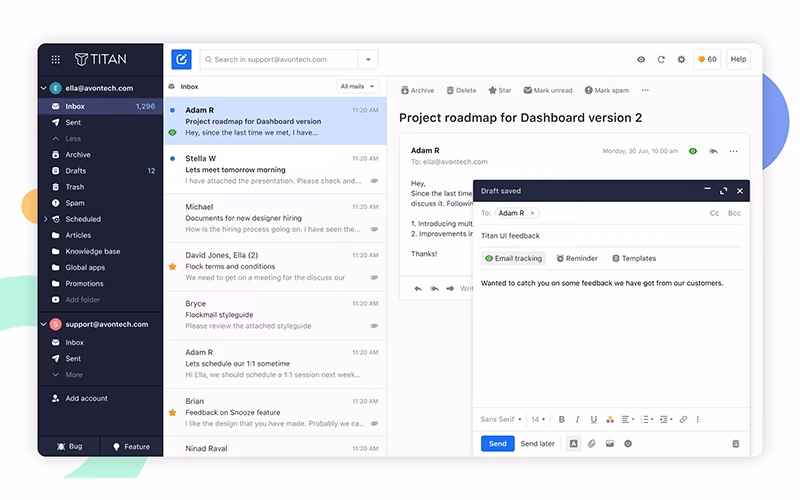This screenshot has height=500, width=800.
Task: Collapse folders with the Less option
Action: 67,139
